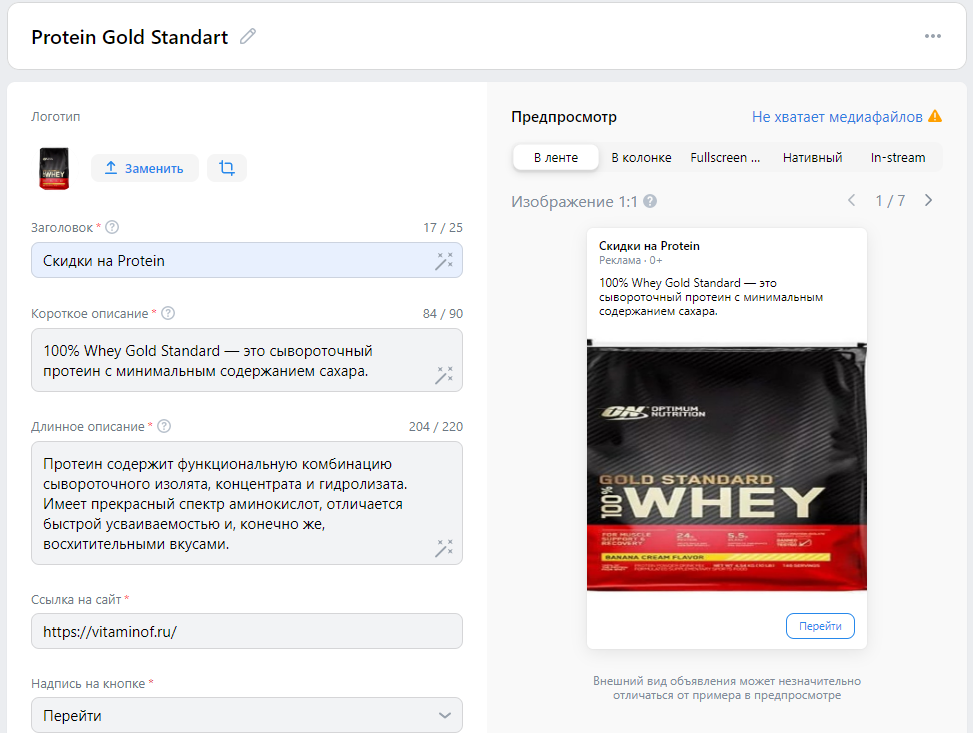The image size is (973, 733).
Task: Click the Изображение 1:1 label
Action: (574, 202)
